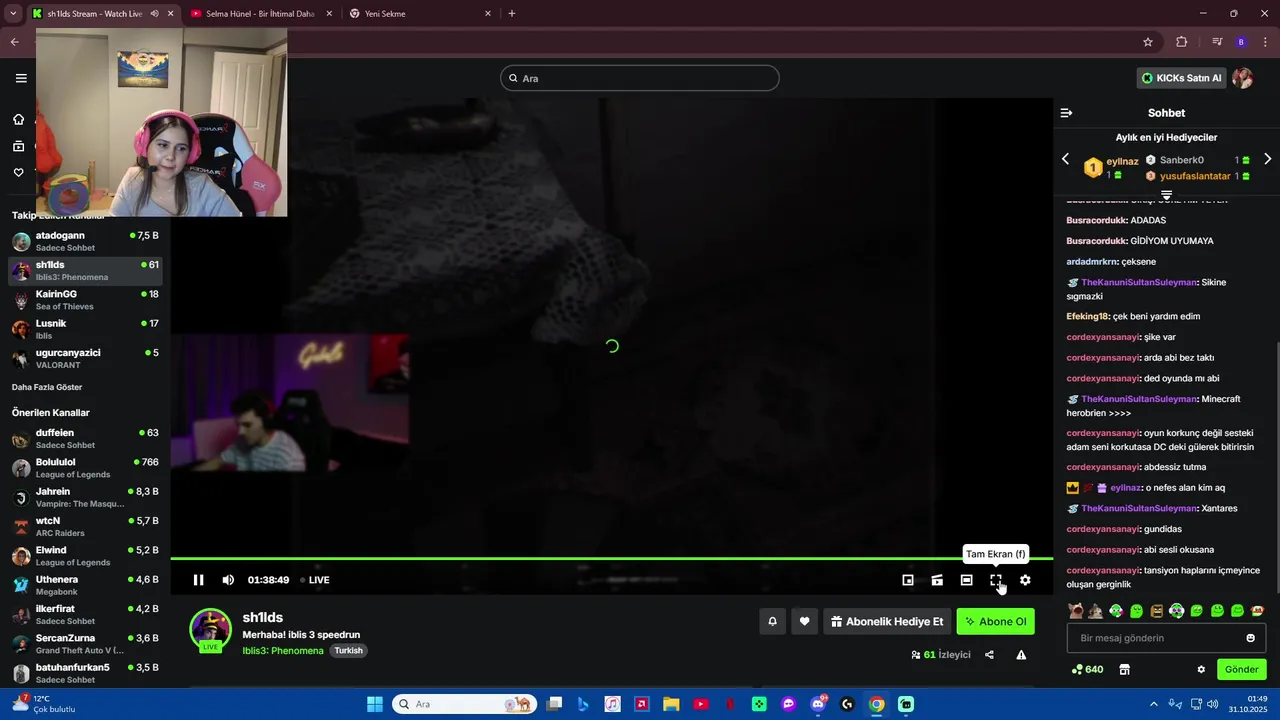The width and height of the screenshot is (1280, 720).
Task: Open duffeien recommended channel
Action: pyautogui.click(x=85, y=438)
